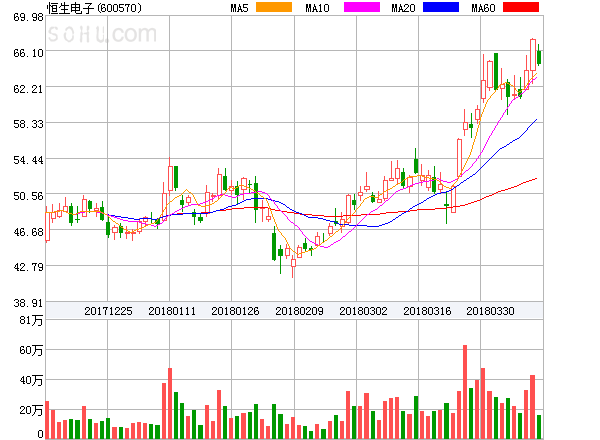
Task: Click the MA5 legend label
Action: coord(239,8)
